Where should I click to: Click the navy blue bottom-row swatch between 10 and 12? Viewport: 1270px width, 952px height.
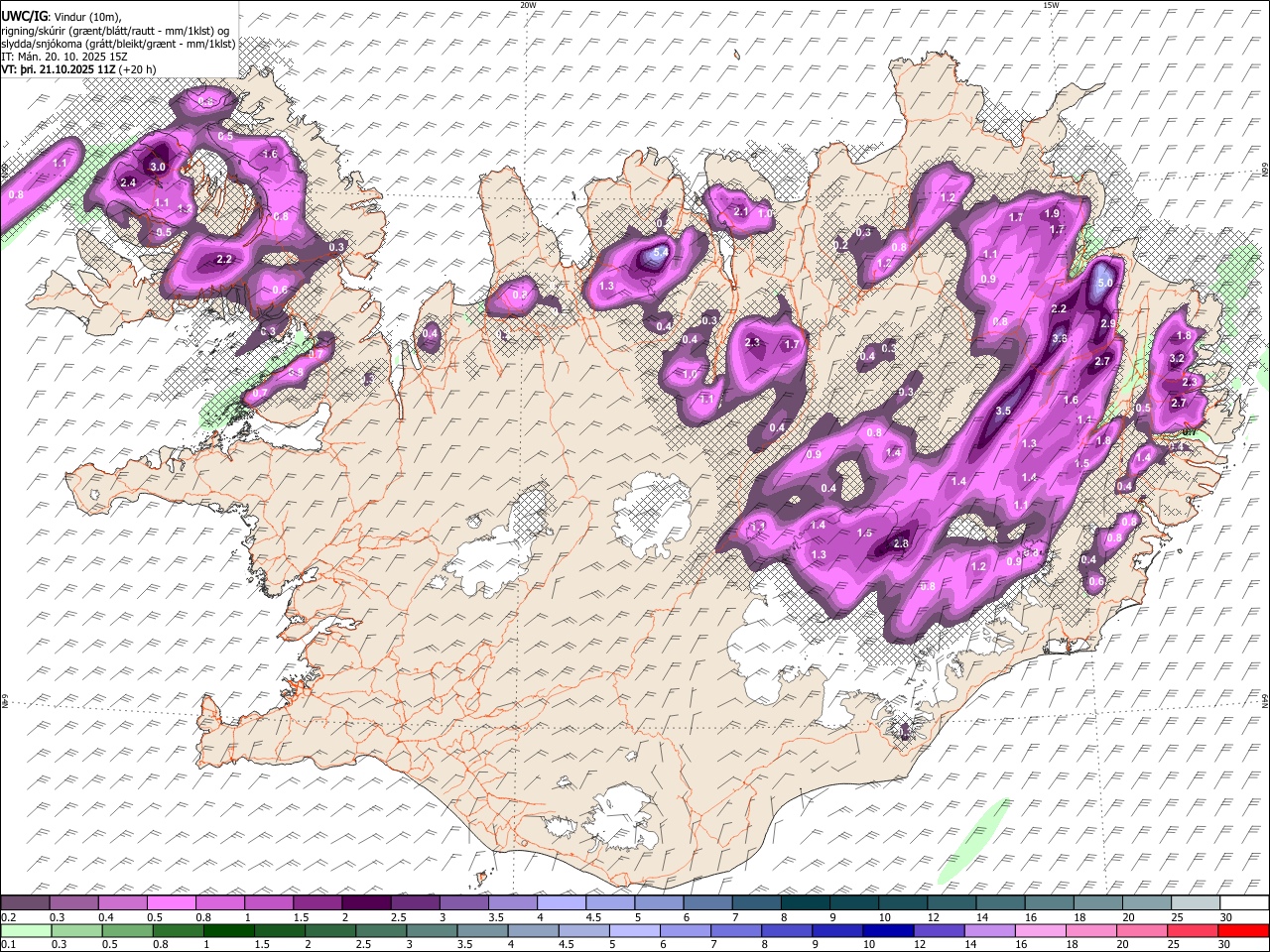click(888, 930)
